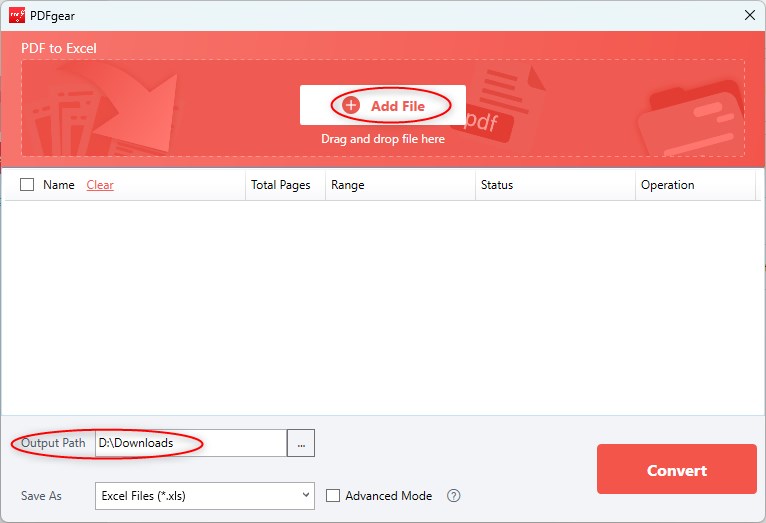Click the Convert button

click(677, 469)
